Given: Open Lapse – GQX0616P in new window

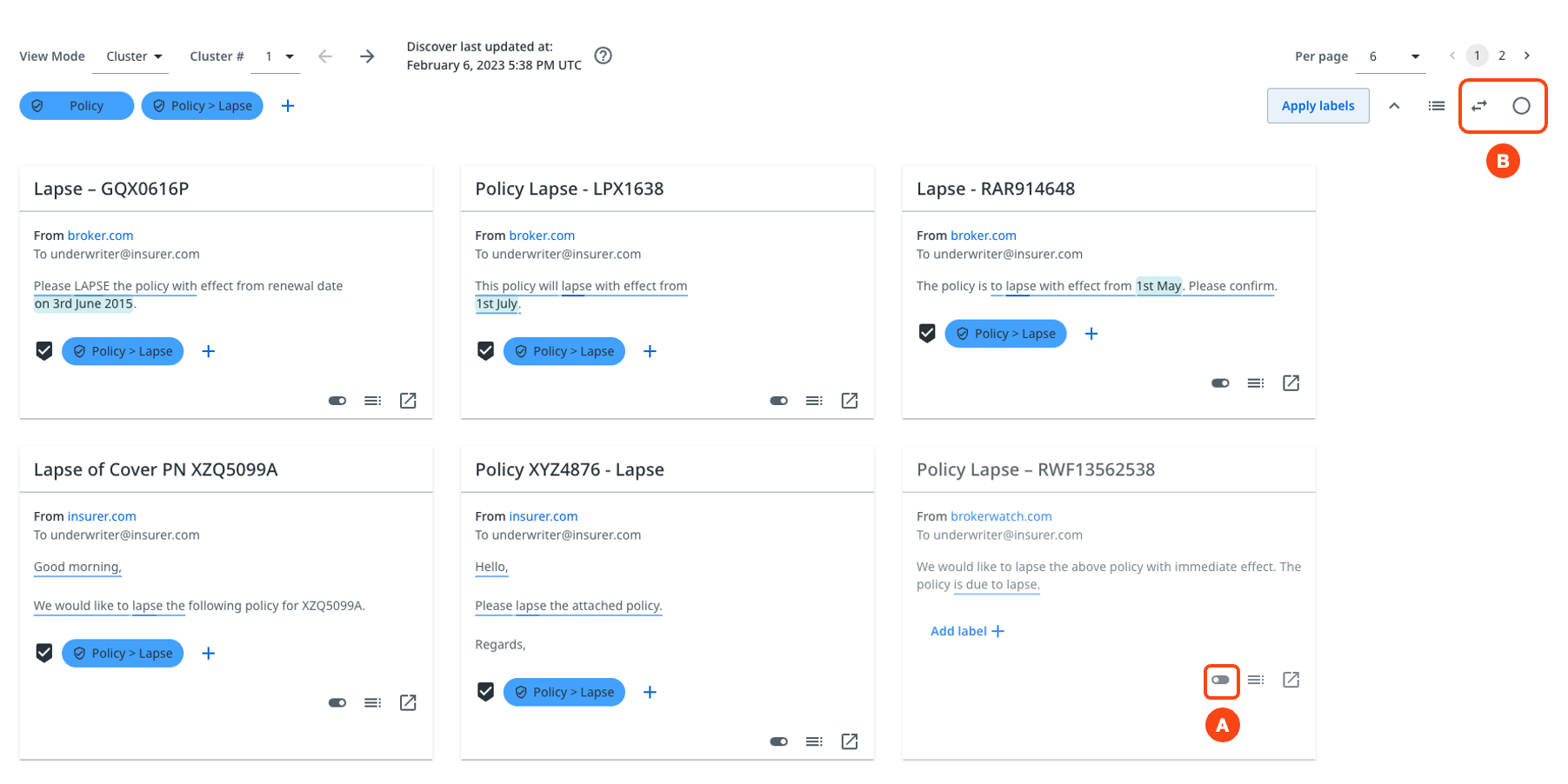Looking at the screenshot, I should click(408, 401).
